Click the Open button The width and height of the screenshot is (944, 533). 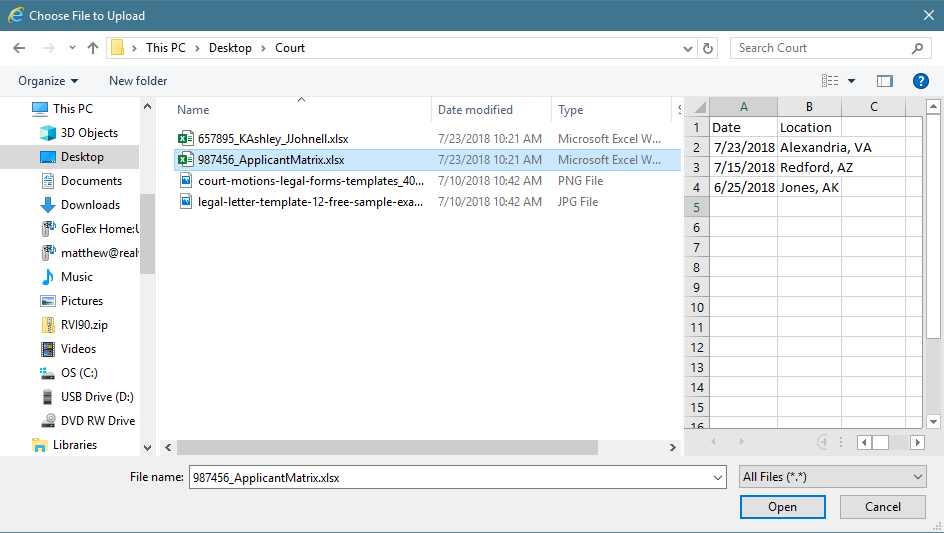tap(783, 507)
